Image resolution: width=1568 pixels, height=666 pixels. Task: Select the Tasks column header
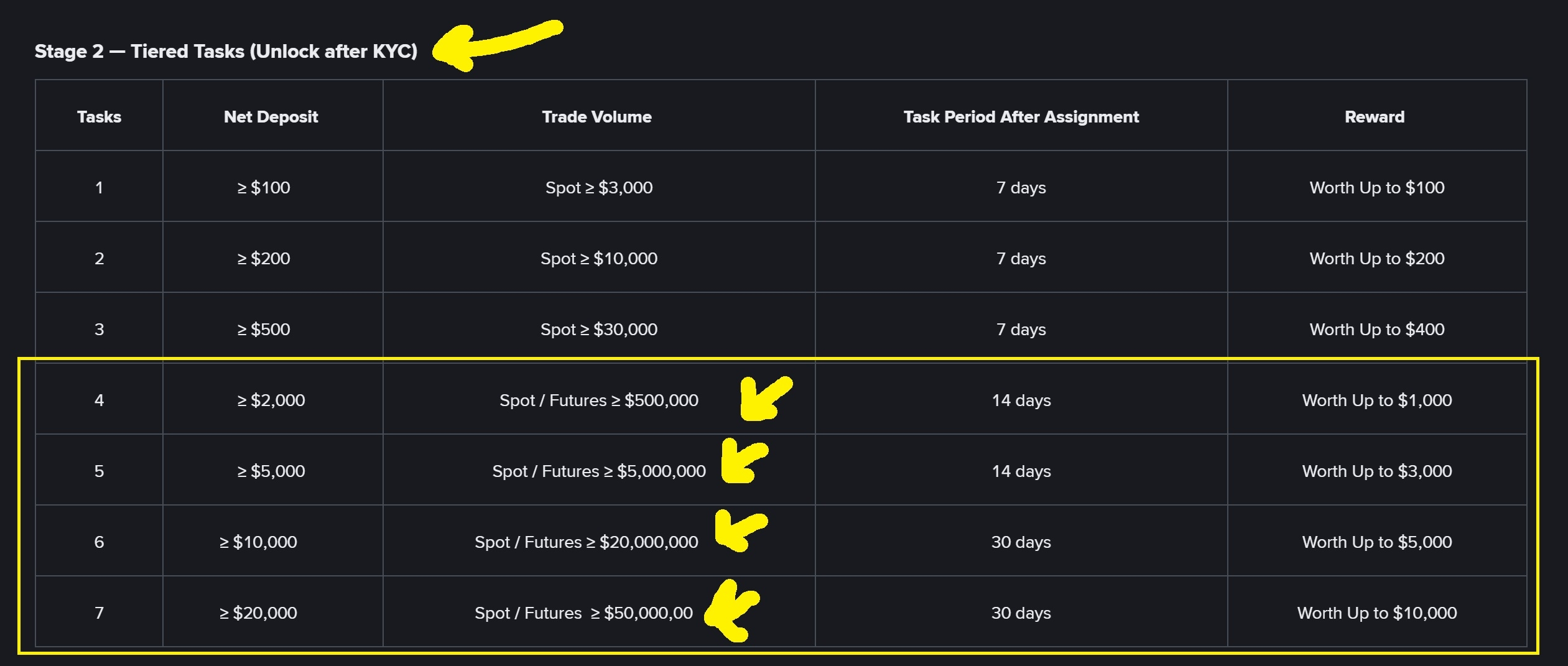tap(99, 117)
